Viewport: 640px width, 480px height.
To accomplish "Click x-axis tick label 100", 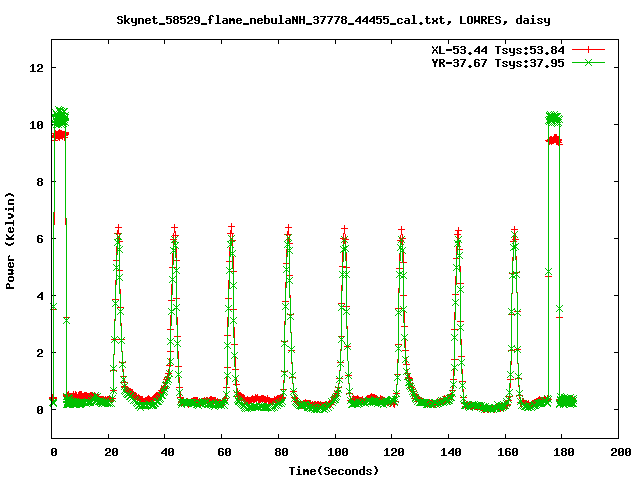I will pyautogui.click(x=338, y=452).
